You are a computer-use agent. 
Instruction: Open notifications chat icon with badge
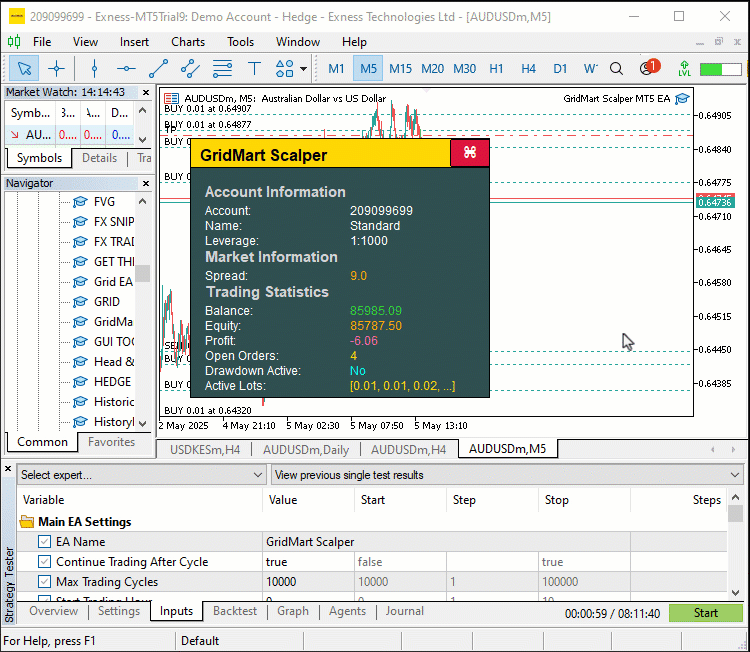[649, 67]
